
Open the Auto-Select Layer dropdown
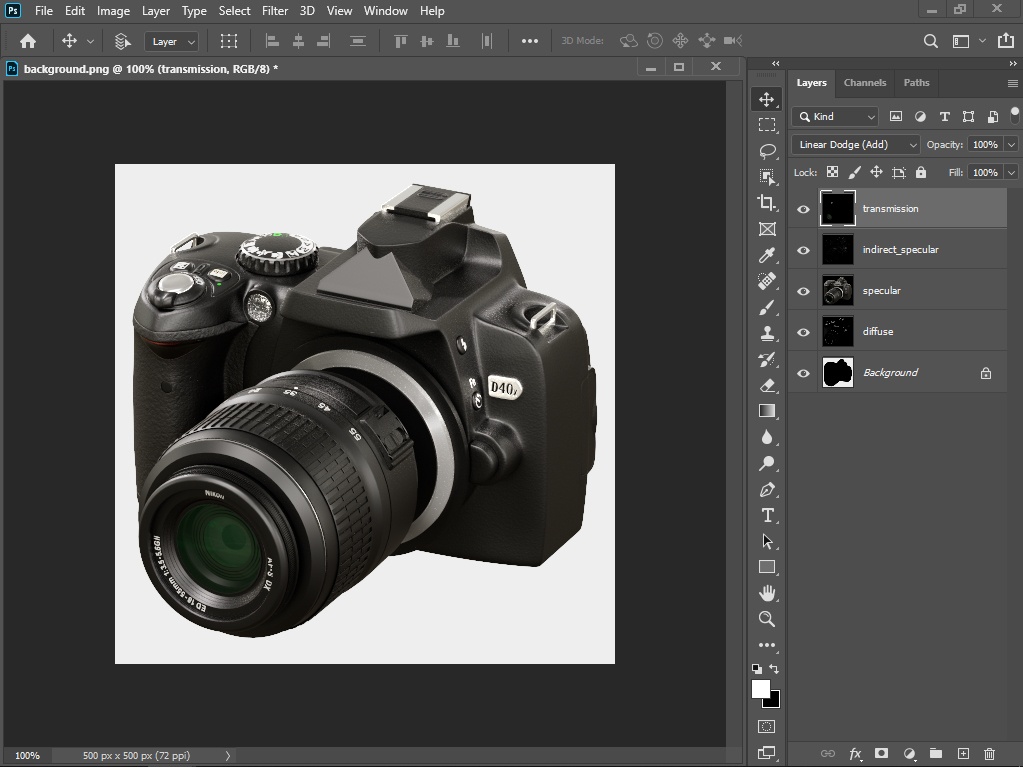(171, 41)
